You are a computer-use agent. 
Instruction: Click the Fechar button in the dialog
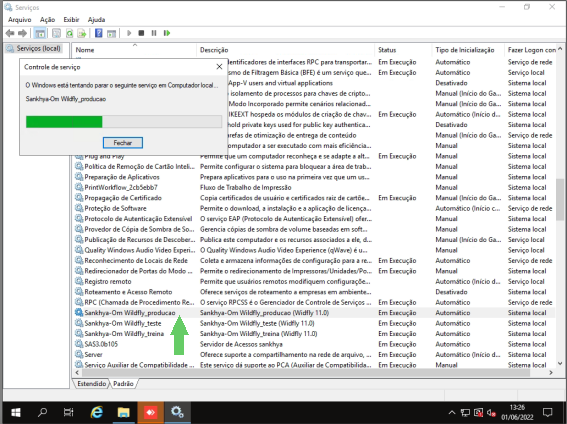click(x=123, y=143)
